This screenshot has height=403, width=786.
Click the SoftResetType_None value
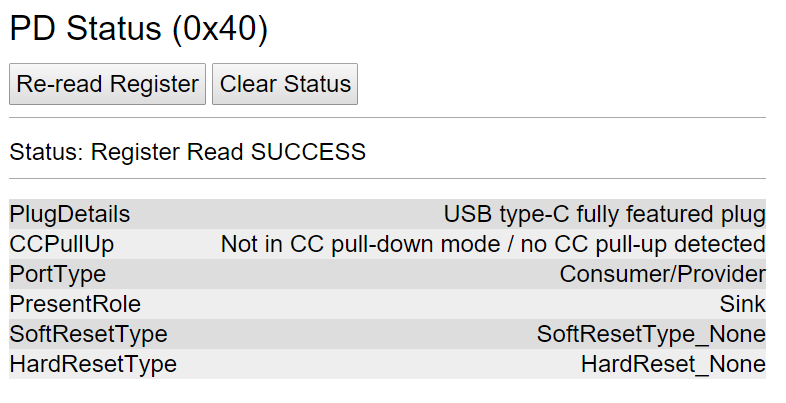(651, 334)
